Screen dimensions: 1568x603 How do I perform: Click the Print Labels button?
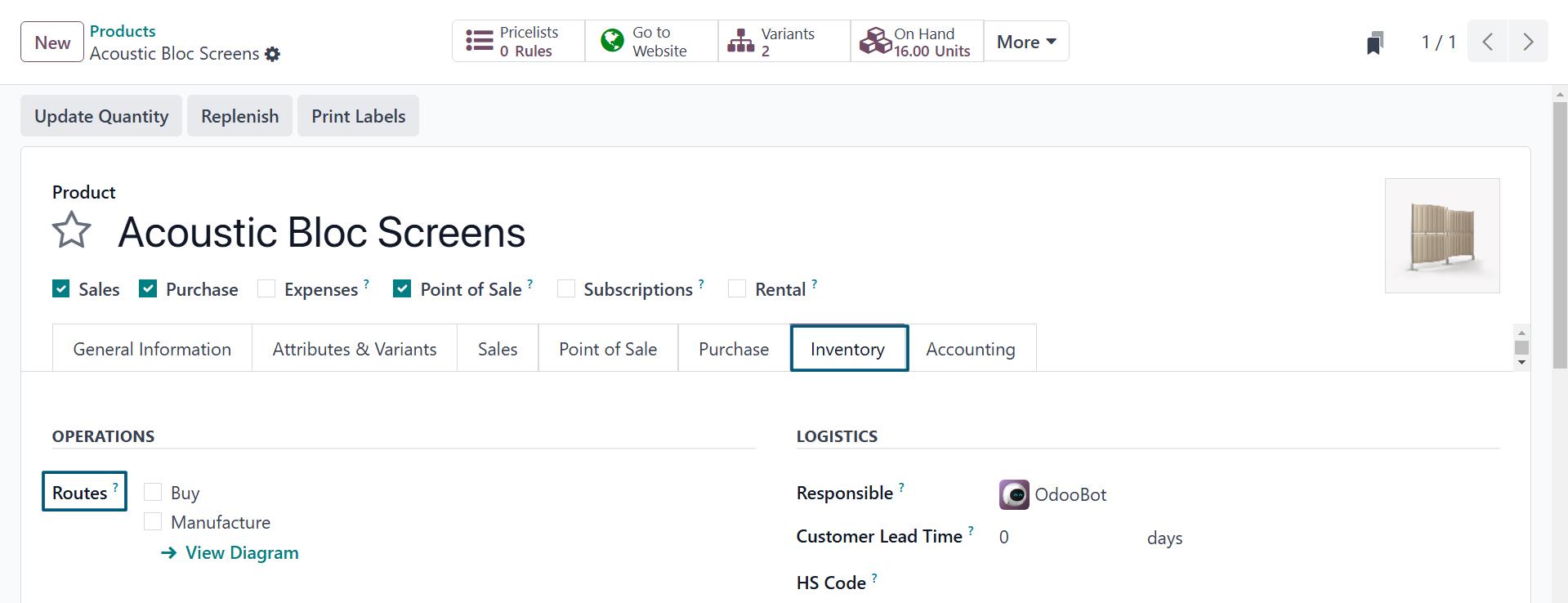tap(358, 116)
